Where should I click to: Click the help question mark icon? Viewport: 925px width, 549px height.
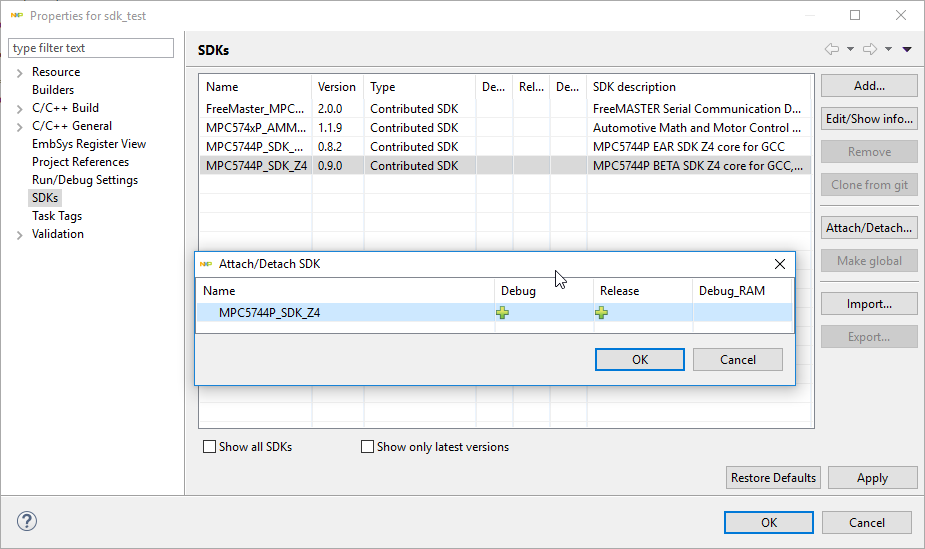[x=27, y=522]
